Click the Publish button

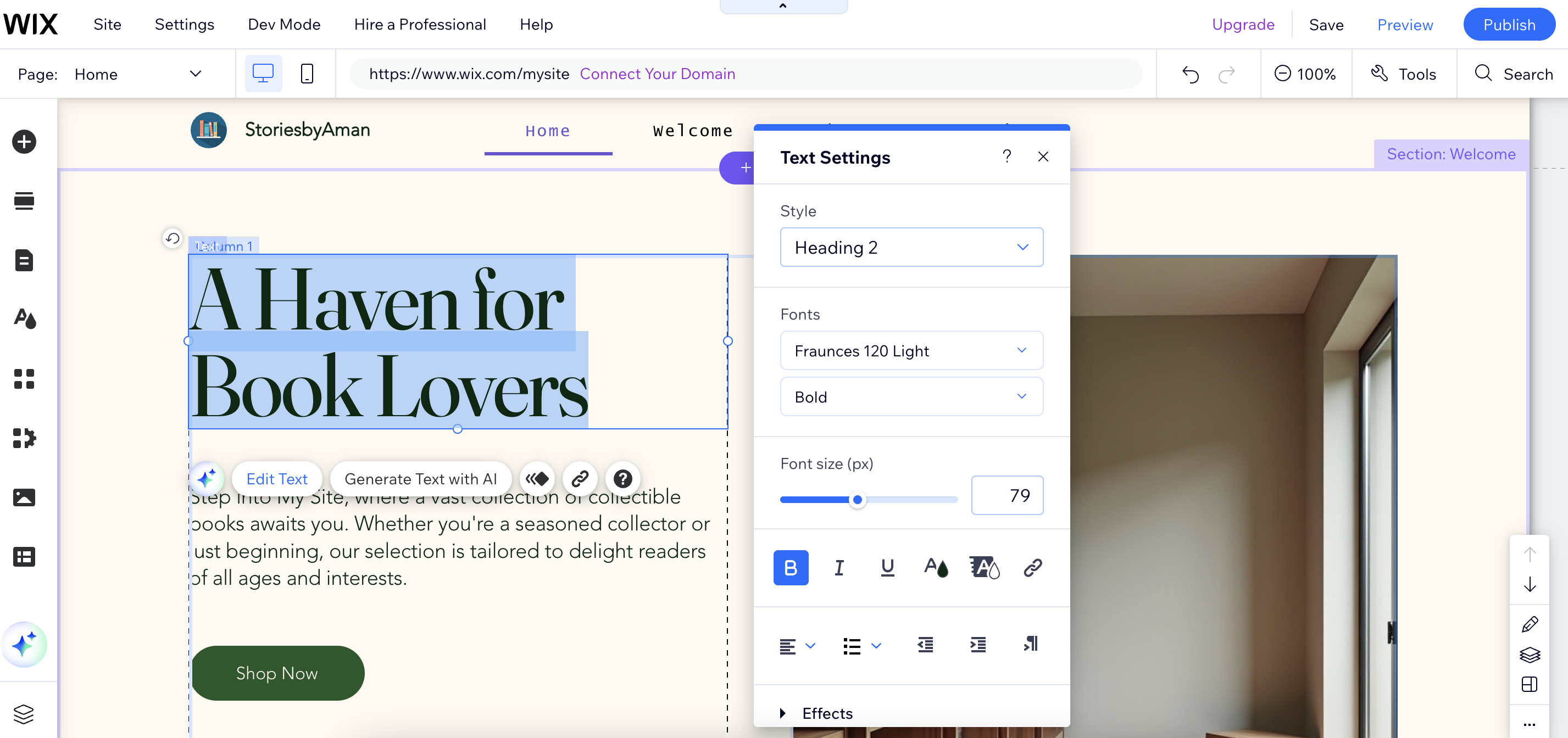point(1508,24)
